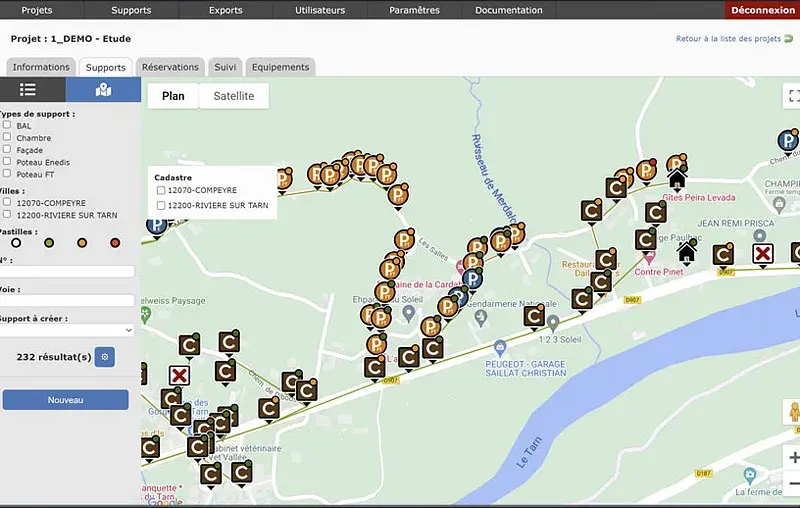Viewport: 800px width, 508px height.
Task: Open results settings gear next to 232 résultat(s)
Action: click(105, 357)
